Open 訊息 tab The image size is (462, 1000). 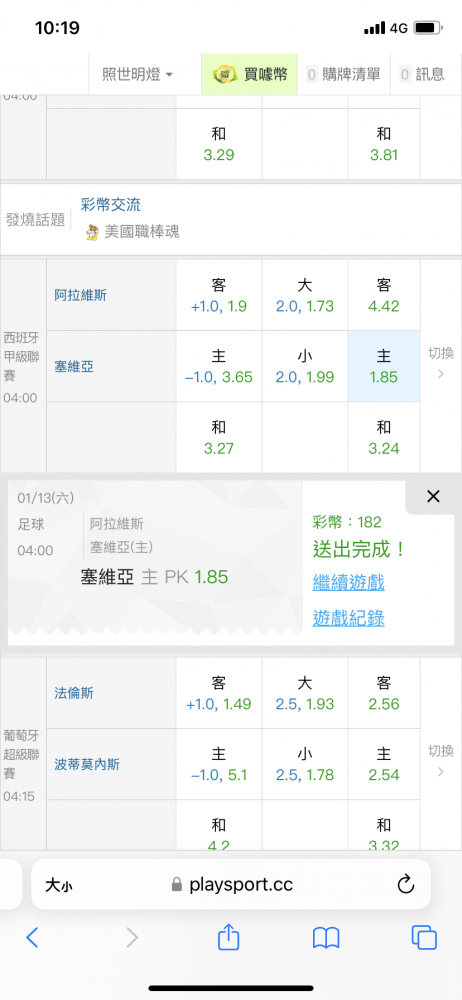[422, 75]
